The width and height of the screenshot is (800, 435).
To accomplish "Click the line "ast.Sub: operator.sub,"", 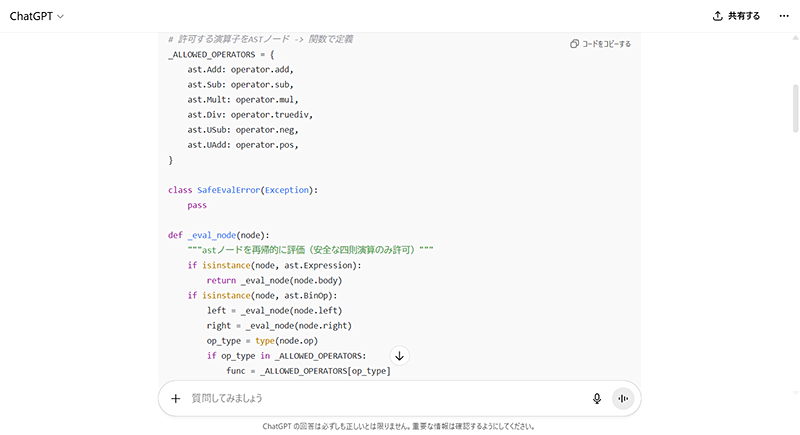I will click(240, 85).
